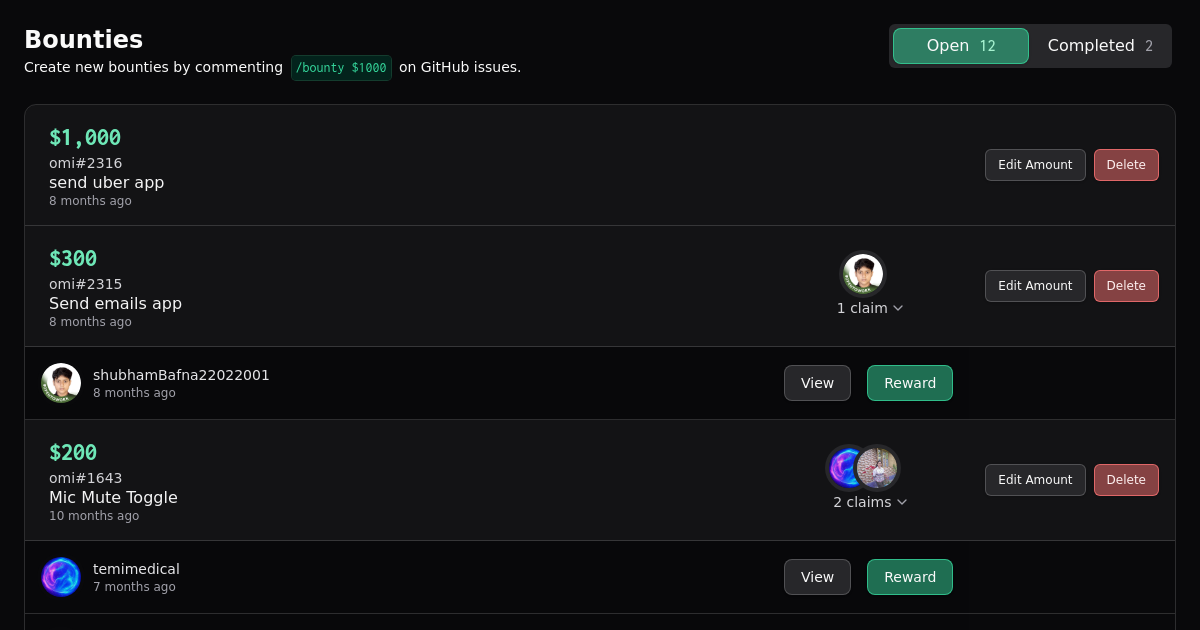Click shubhamBafna22022001's avatar in claim row
The height and width of the screenshot is (630, 1200).
click(x=61, y=383)
